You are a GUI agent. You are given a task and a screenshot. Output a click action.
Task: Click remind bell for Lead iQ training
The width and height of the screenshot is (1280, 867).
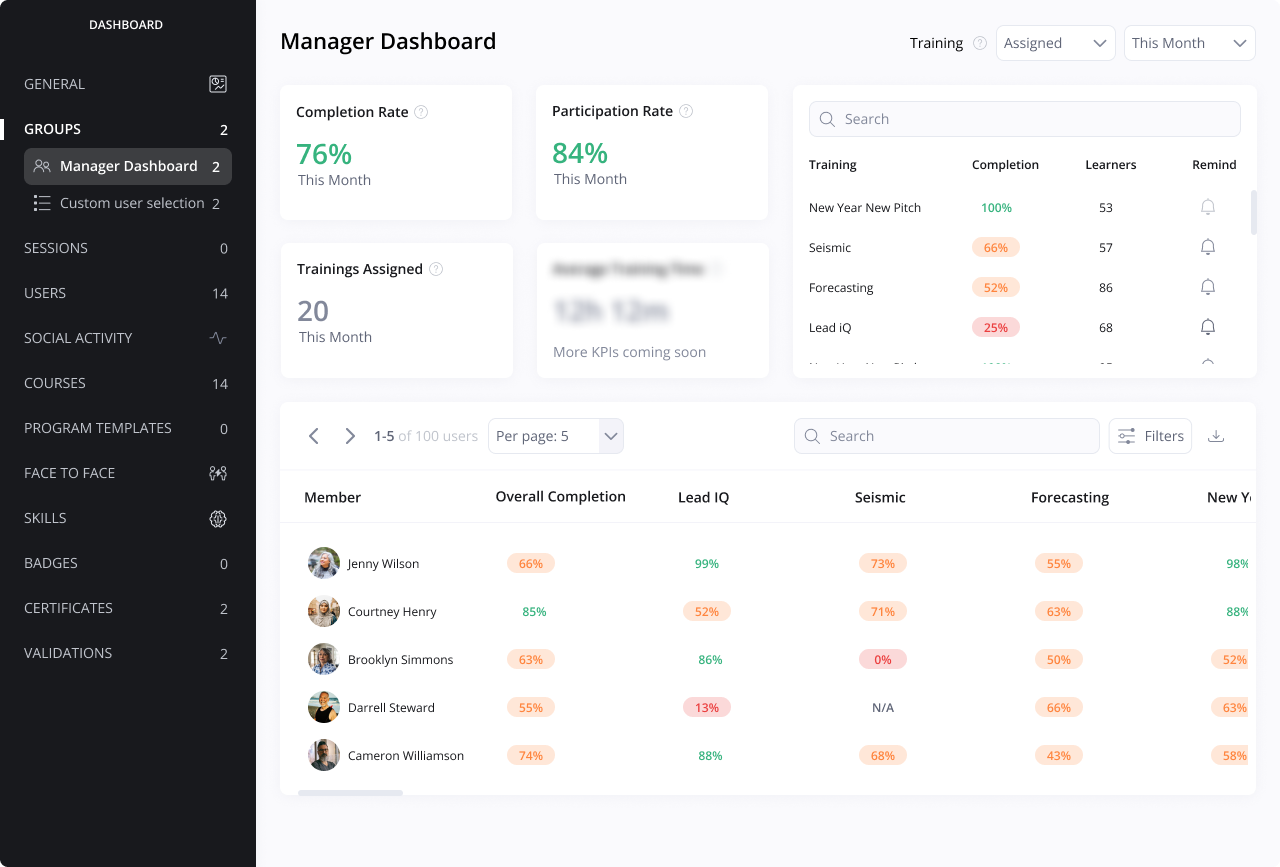point(1208,327)
